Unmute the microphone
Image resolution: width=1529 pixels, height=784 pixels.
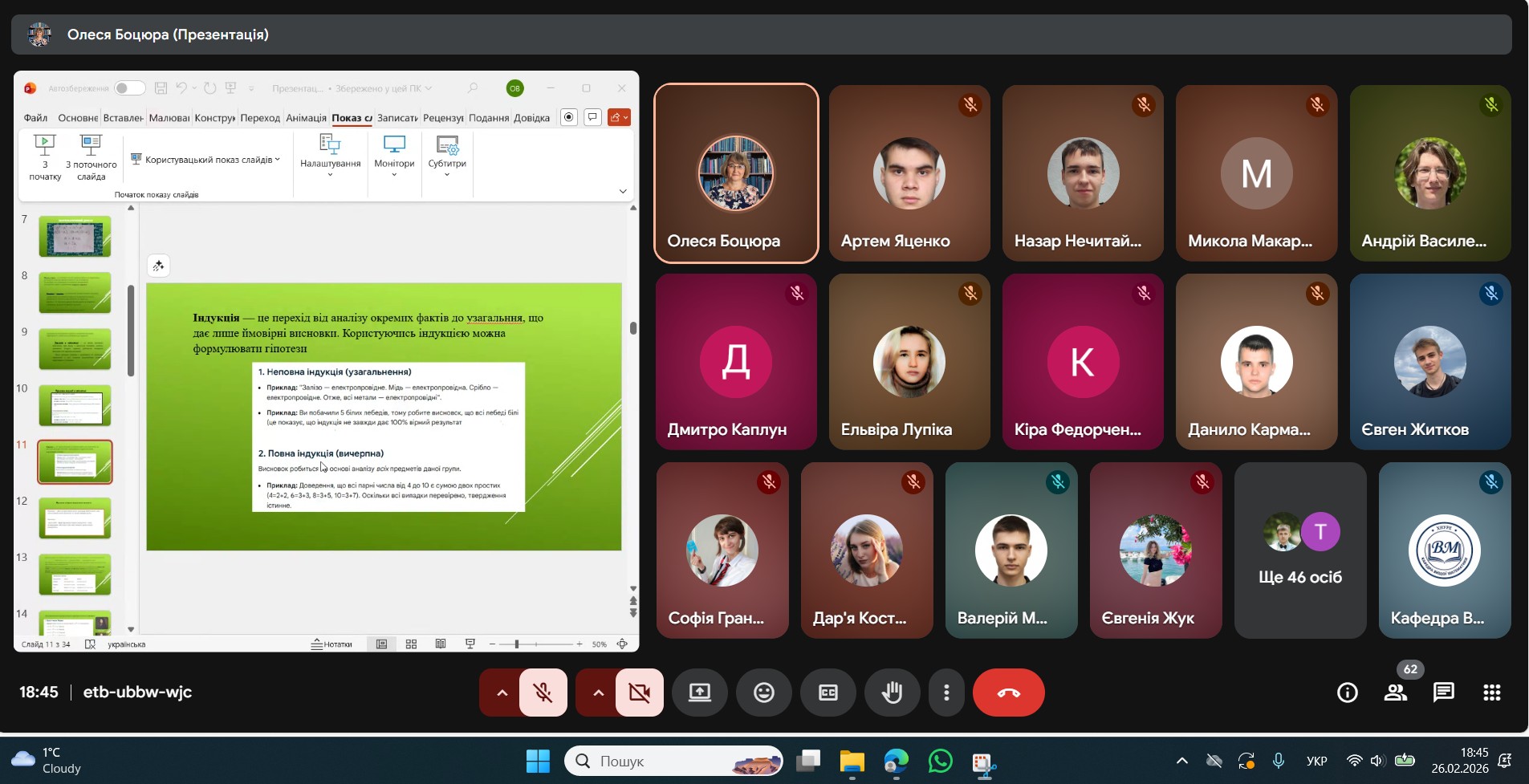(x=543, y=693)
